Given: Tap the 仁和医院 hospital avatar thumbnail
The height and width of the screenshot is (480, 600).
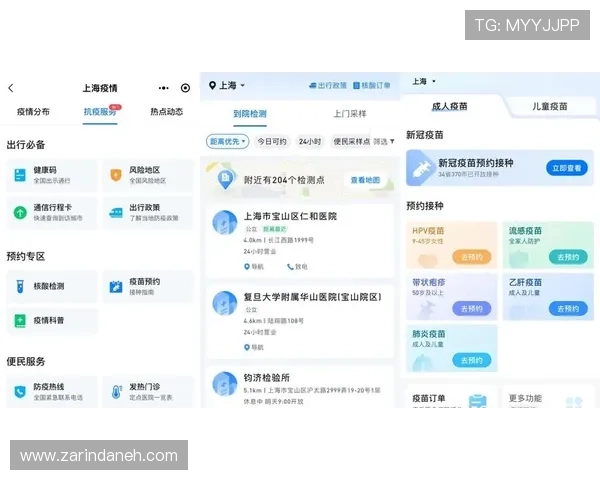Looking at the screenshot, I should tap(225, 222).
